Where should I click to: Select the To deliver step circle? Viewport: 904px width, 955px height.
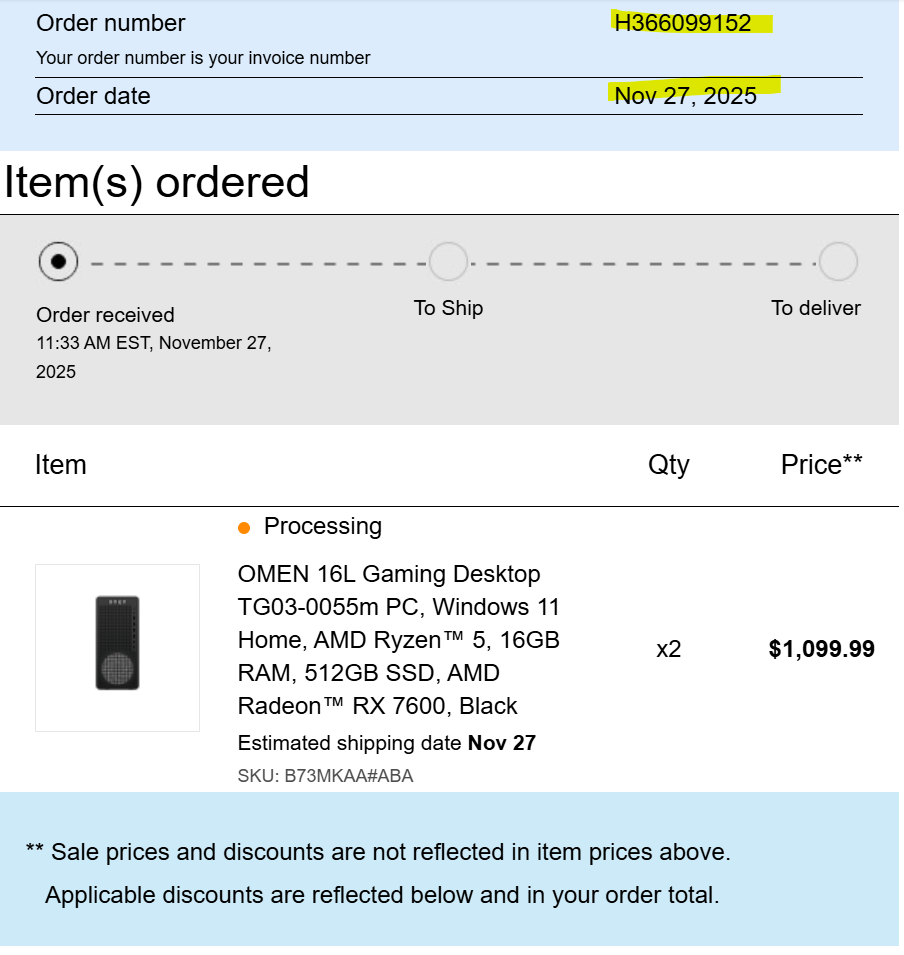pos(838,262)
